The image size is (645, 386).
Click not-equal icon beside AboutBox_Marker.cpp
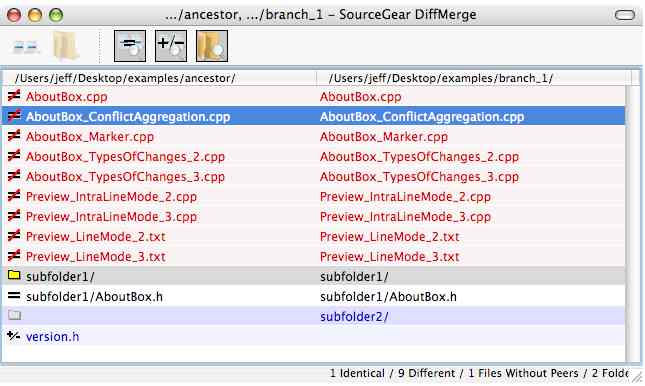(14, 136)
